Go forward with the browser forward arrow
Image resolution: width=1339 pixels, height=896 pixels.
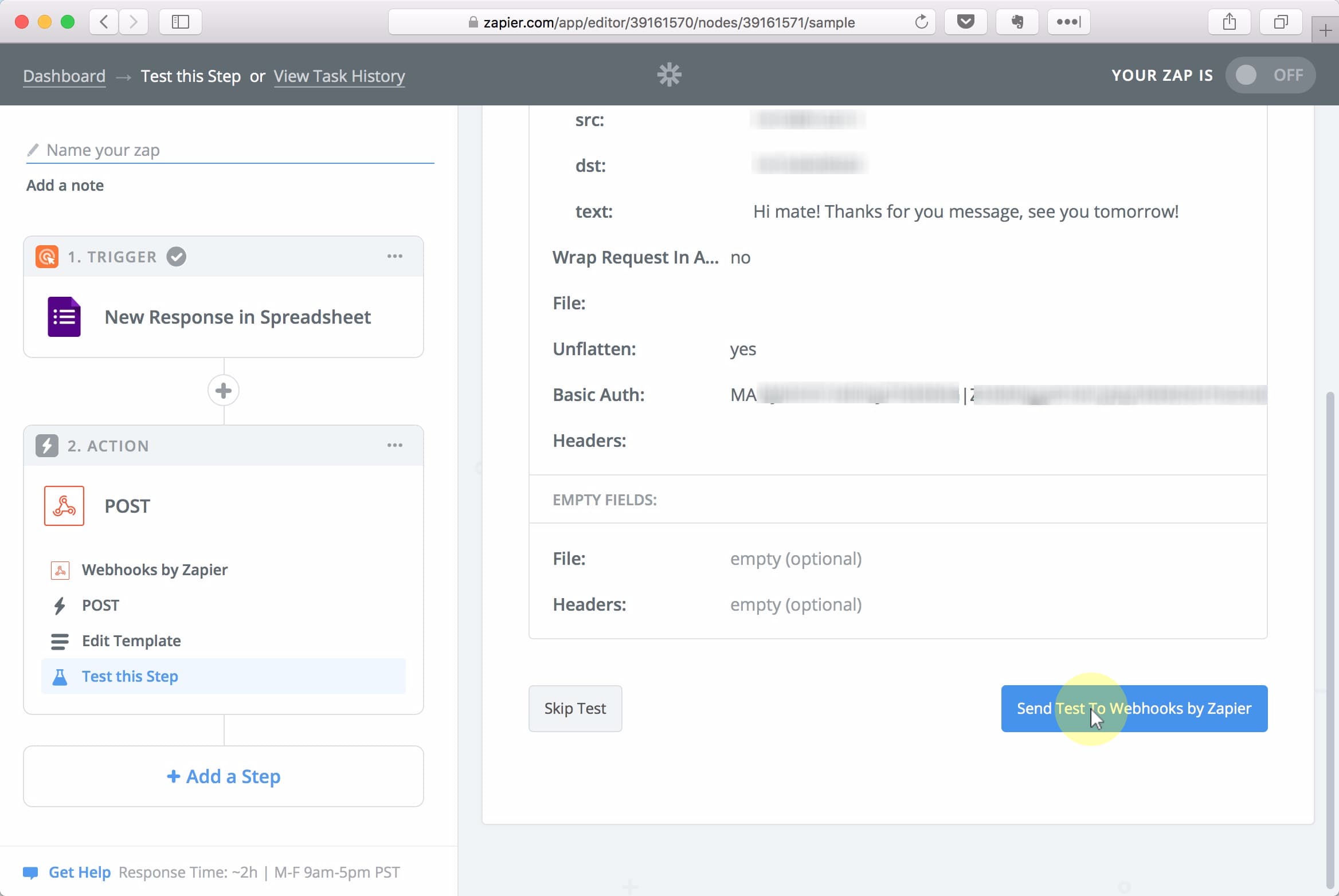pyautogui.click(x=134, y=22)
